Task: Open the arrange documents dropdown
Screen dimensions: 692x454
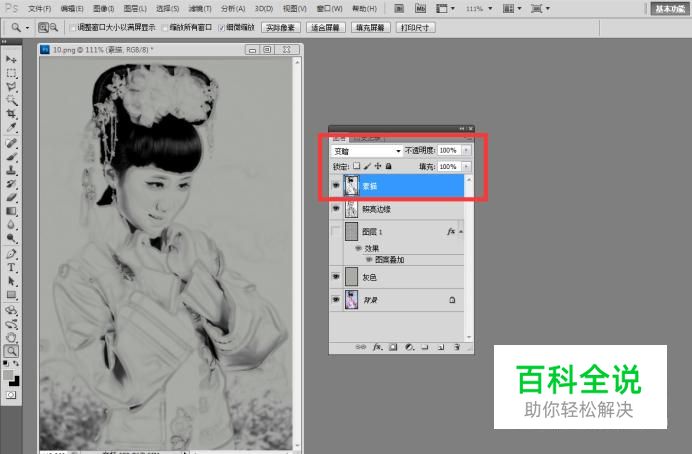Action: tap(512, 8)
